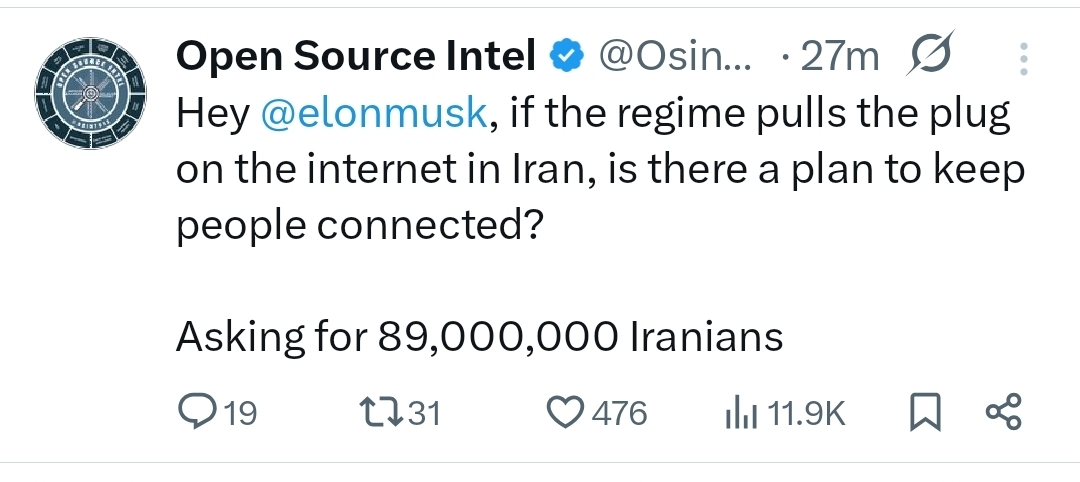The image size is (1080, 482).
Task: Click the 27m post timestamp
Action: click(x=840, y=58)
